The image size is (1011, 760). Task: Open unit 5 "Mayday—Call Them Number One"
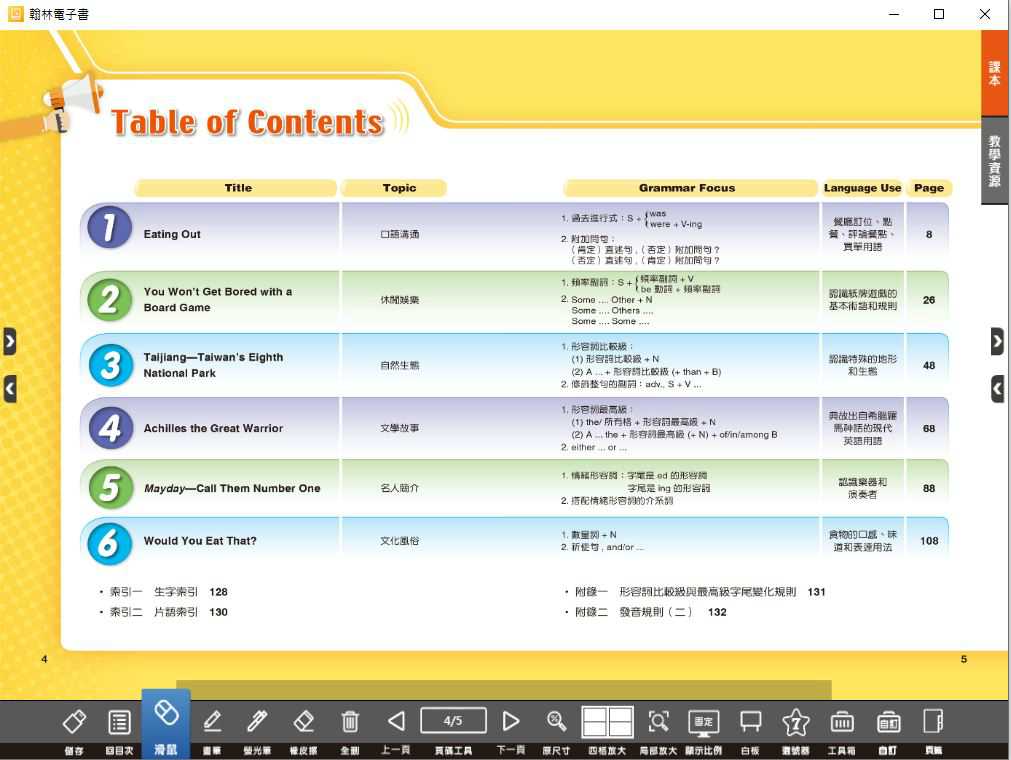point(232,488)
